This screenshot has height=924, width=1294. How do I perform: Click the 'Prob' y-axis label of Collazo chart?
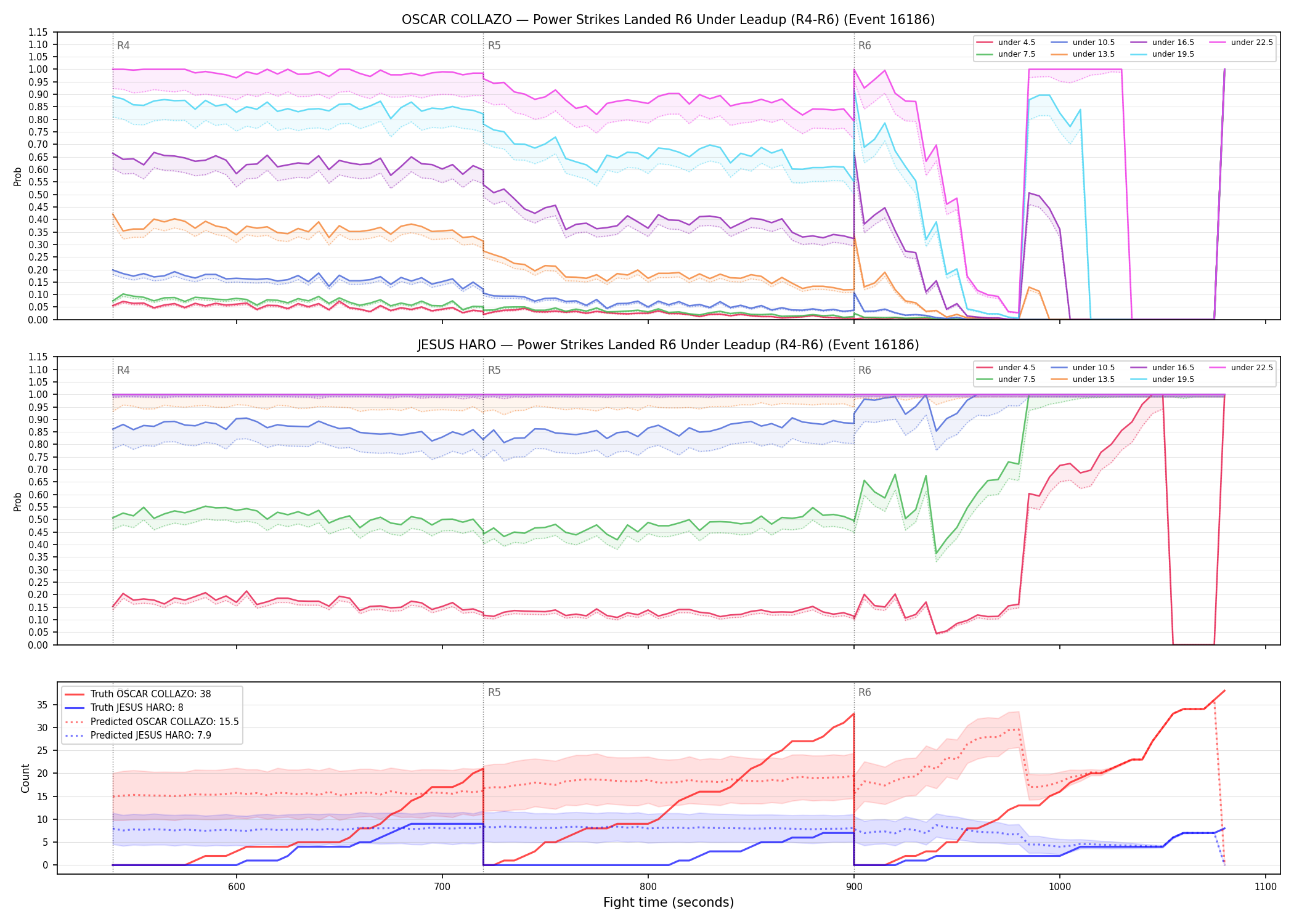click(17, 176)
